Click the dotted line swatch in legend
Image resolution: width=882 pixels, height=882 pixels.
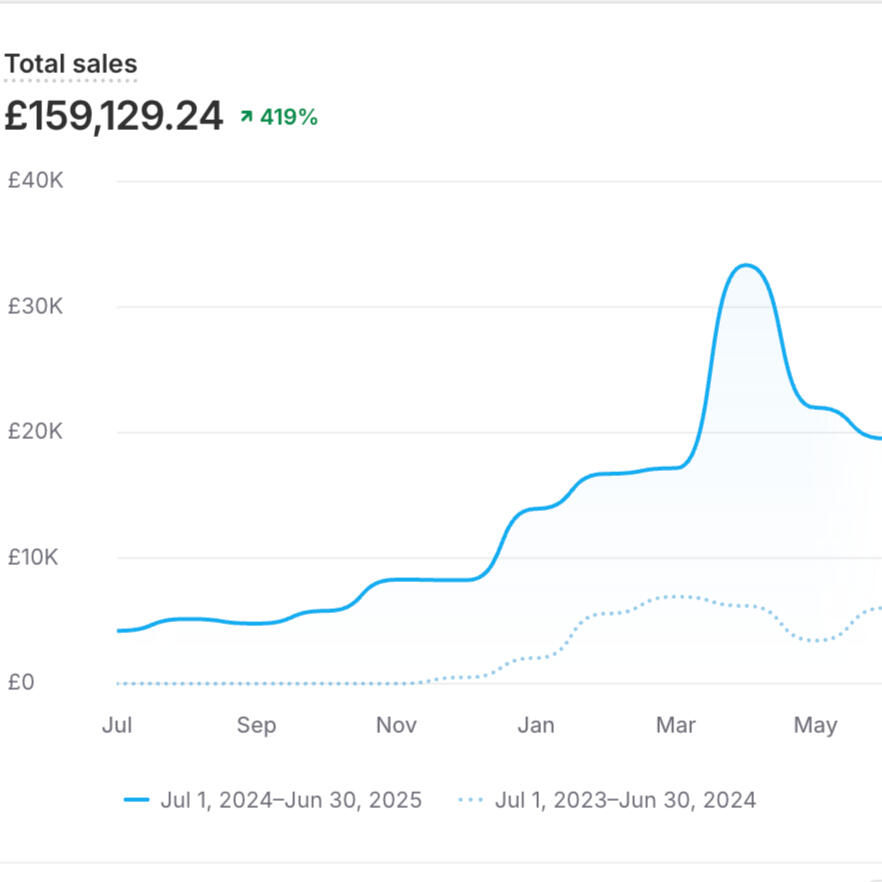tap(470, 800)
